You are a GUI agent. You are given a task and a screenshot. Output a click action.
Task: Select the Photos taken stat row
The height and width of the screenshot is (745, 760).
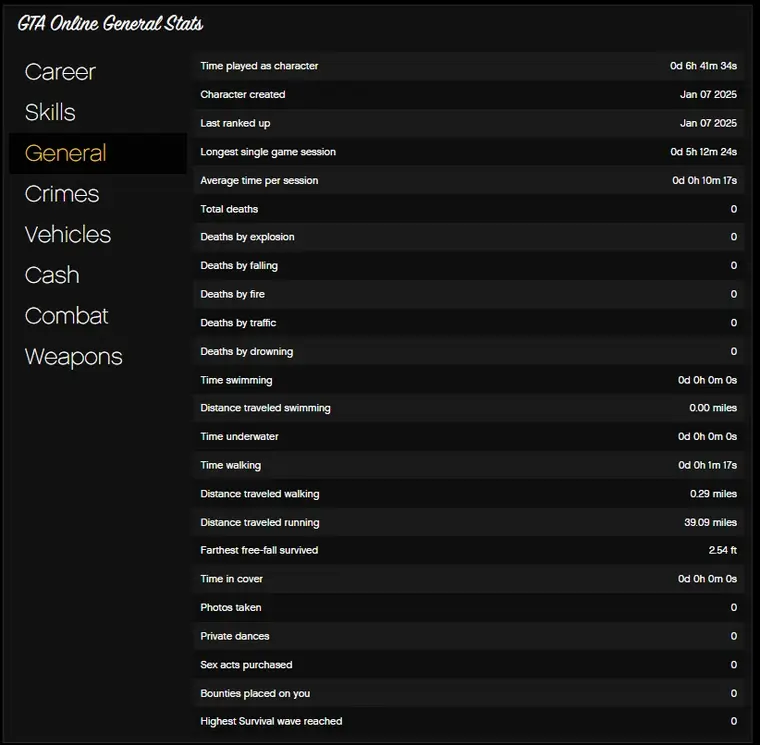[468, 608]
